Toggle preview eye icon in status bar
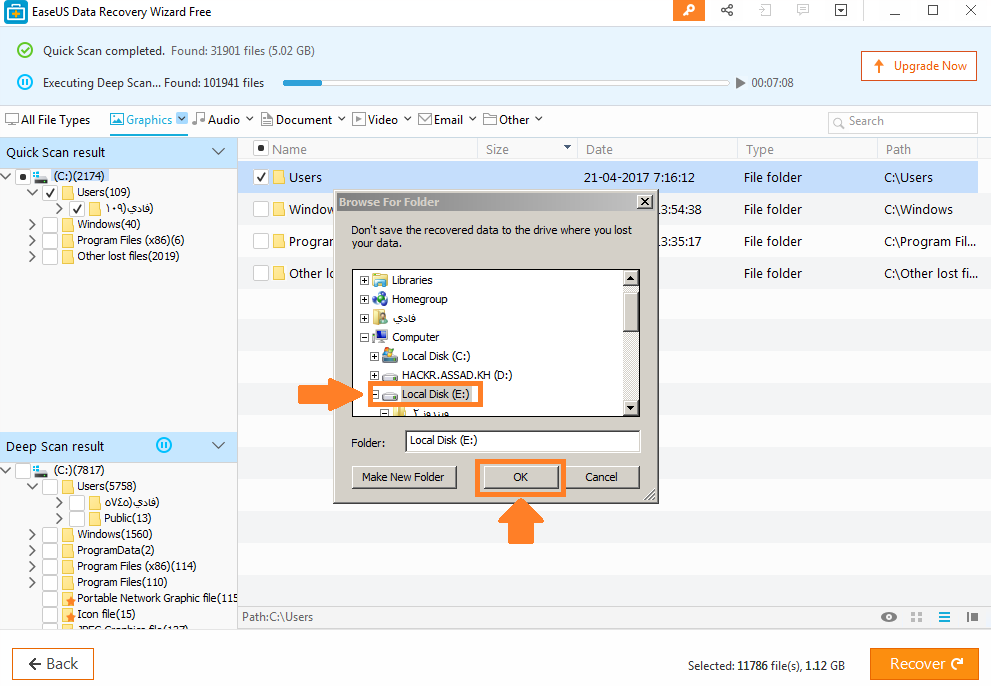The width and height of the screenshot is (991, 686). pyautogui.click(x=889, y=617)
